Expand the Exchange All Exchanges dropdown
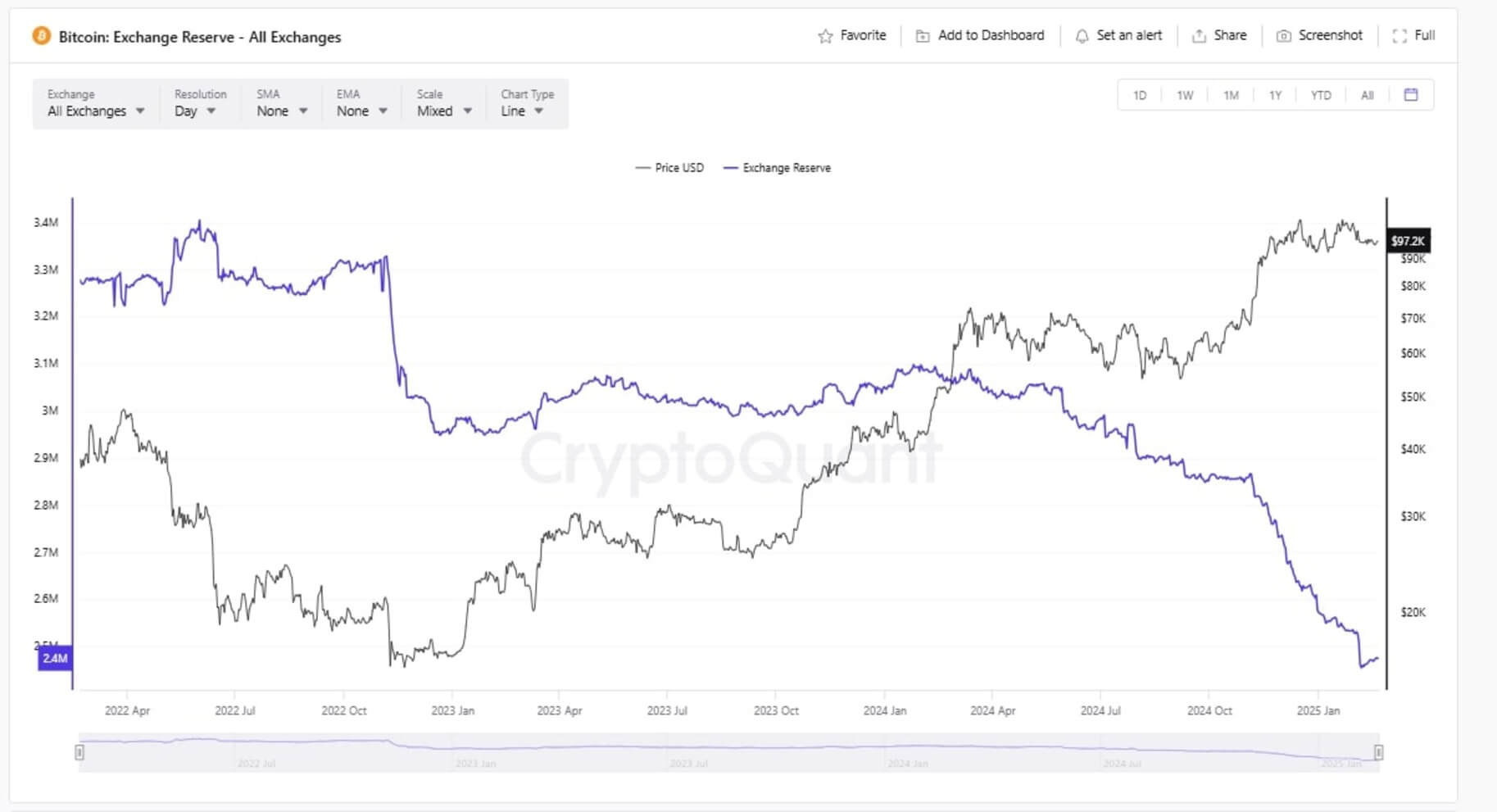This screenshot has width=1497, height=812. pyautogui.click(x=96, y=111)
